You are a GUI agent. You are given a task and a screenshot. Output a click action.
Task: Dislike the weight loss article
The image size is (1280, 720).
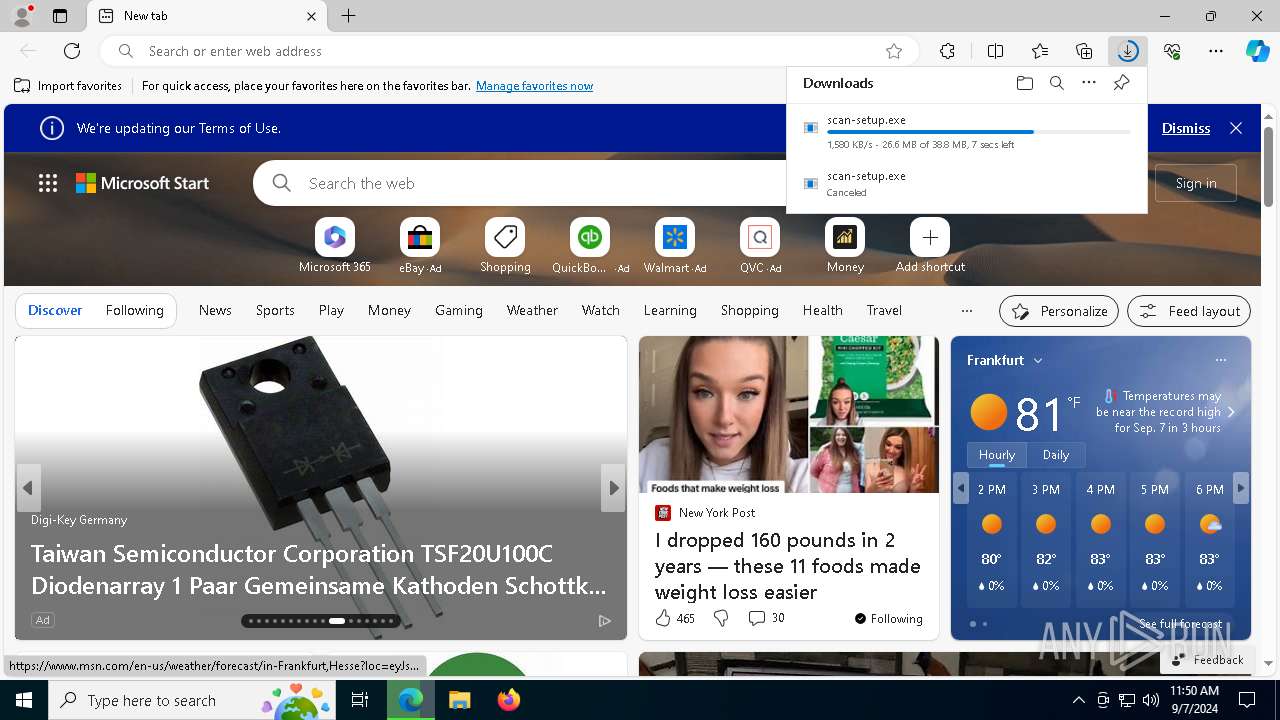coord(721,619)
